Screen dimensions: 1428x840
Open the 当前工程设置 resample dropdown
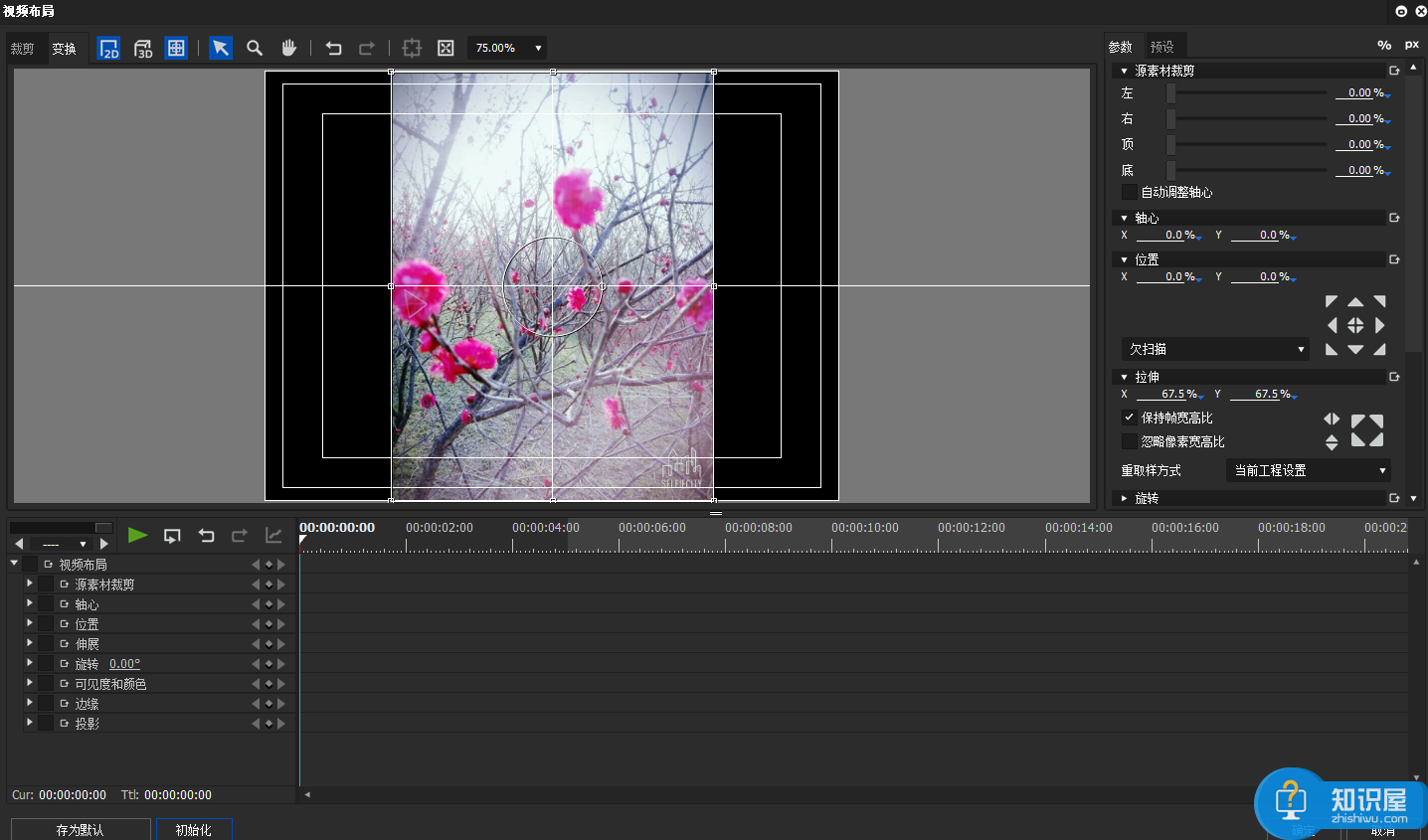click(1309, 470)
